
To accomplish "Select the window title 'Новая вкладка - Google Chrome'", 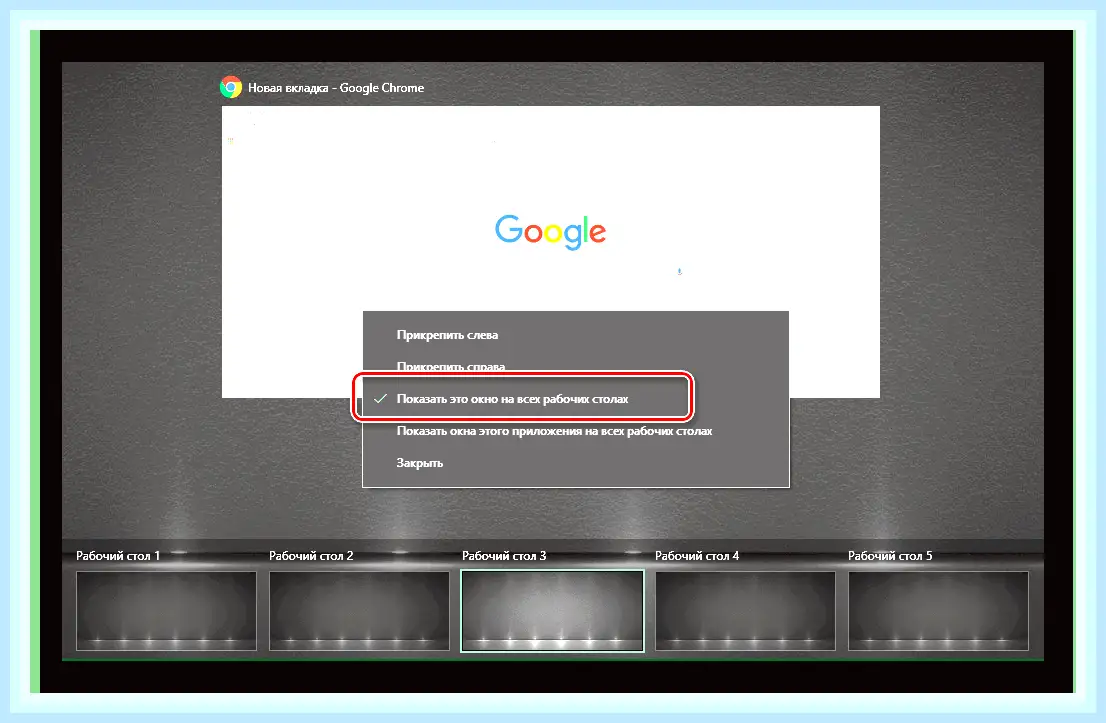I will click(336, 87).
